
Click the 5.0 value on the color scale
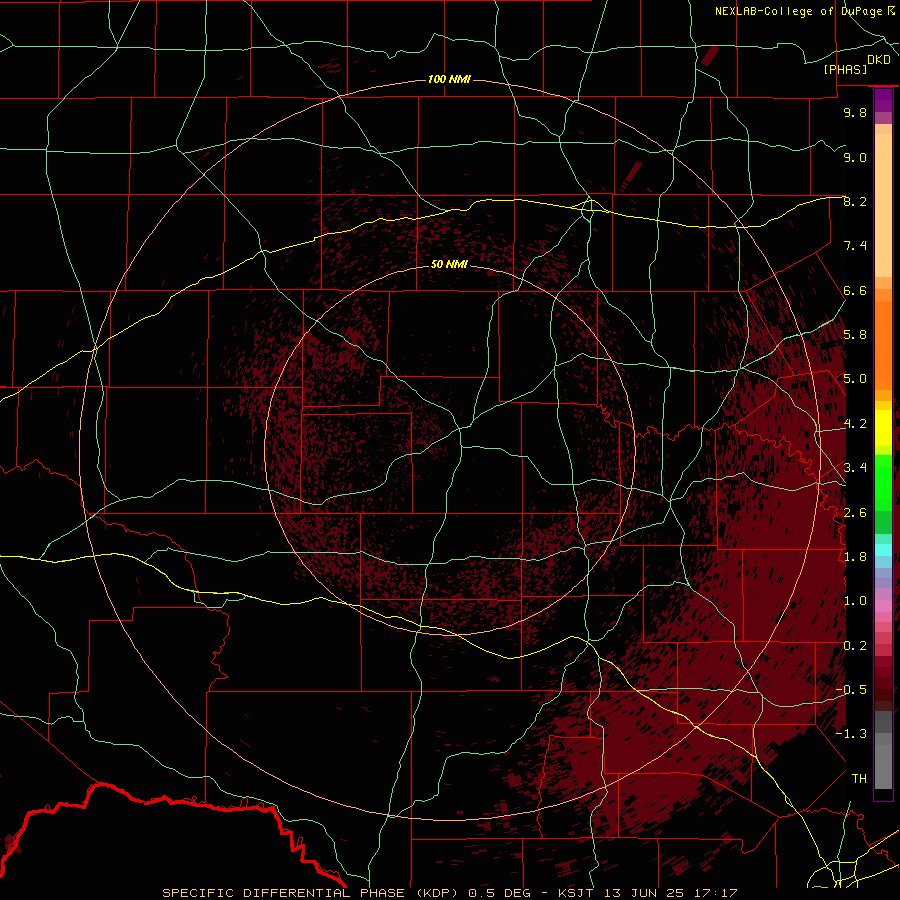click(x=855, y=379)
